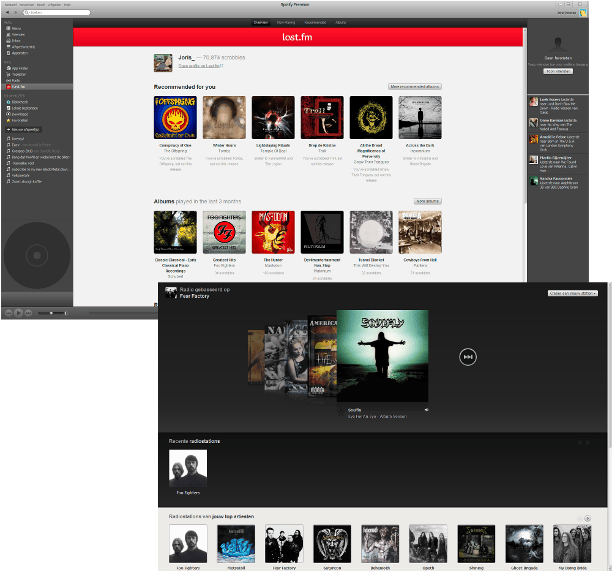Go back with the left navigation arrow

(x=7, y=12)
